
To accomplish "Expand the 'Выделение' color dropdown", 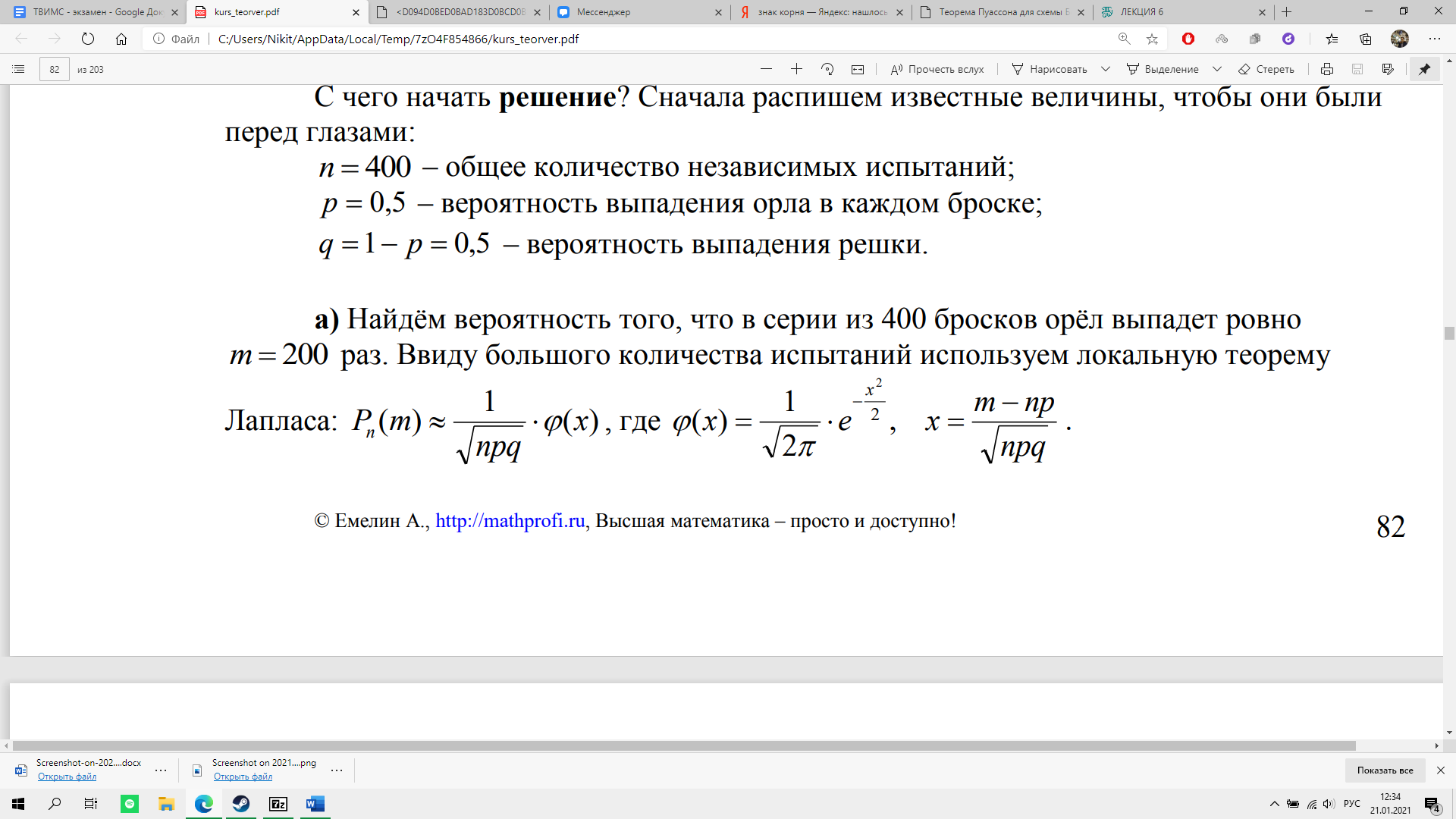I will coord(1217,69).
